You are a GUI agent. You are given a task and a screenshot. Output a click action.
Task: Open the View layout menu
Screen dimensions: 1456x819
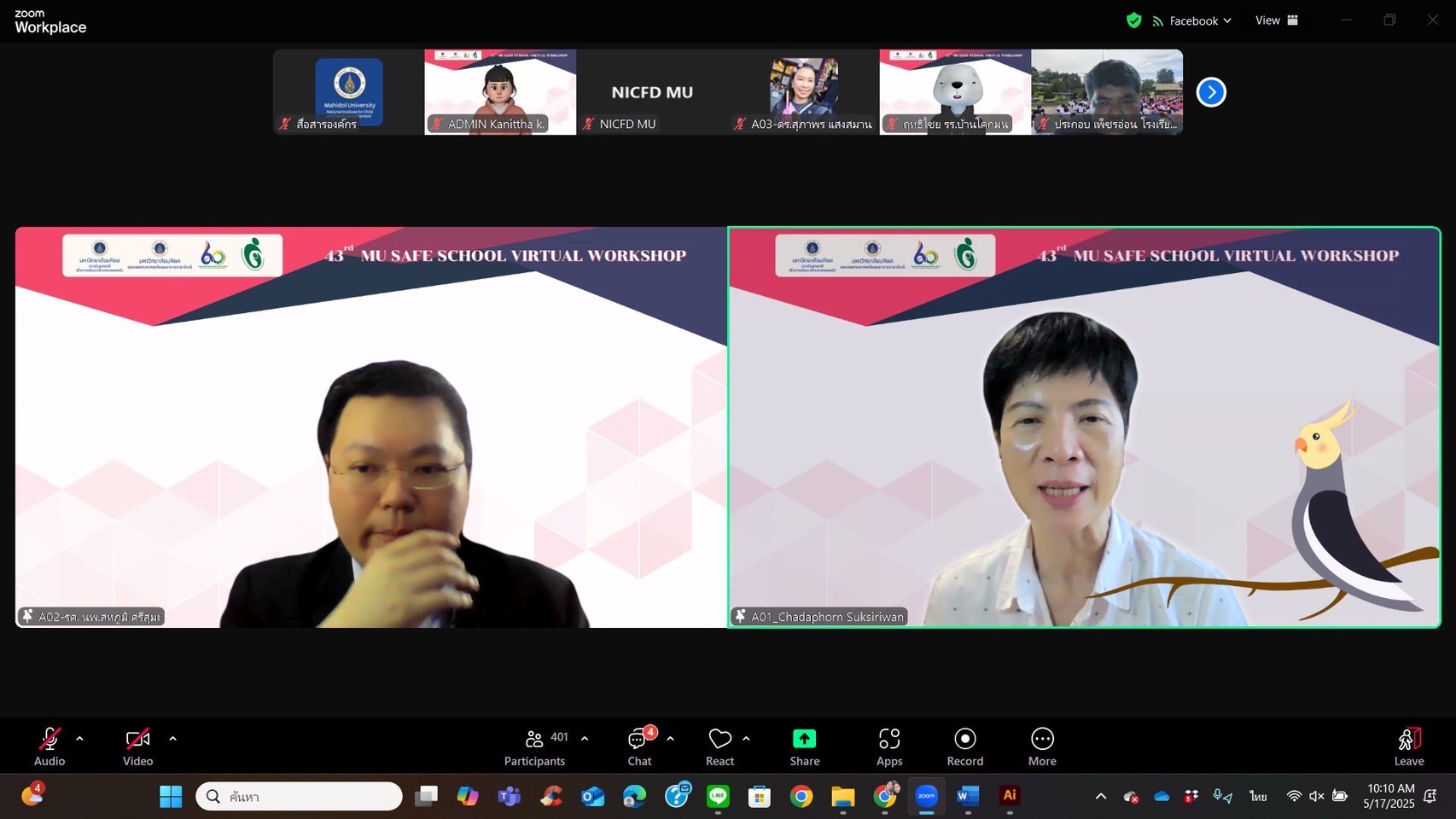pyautogui.click(x=1276, y=20)
